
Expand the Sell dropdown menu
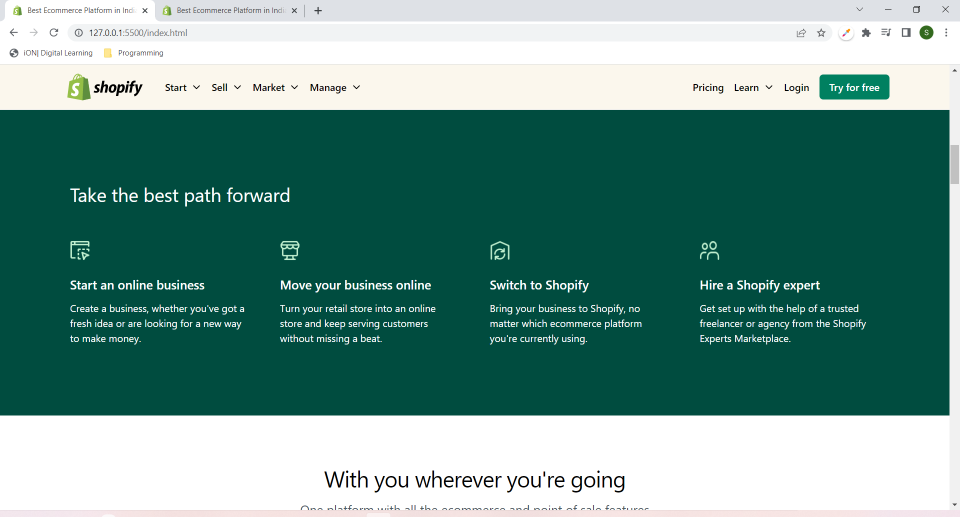pyautogui.click(x=226, y=88)
